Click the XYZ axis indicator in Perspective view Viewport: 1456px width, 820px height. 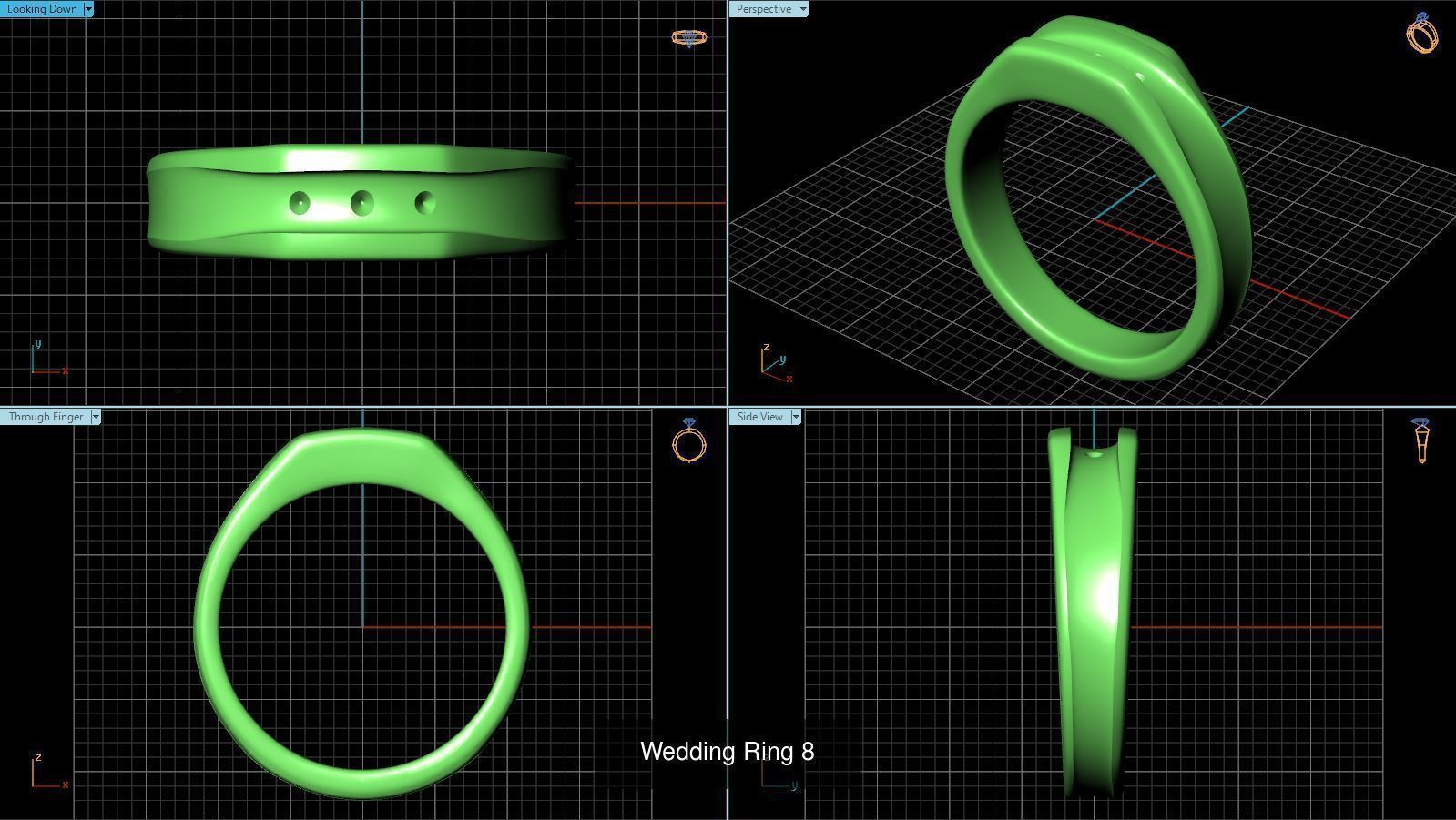click(x=776, y=363)
